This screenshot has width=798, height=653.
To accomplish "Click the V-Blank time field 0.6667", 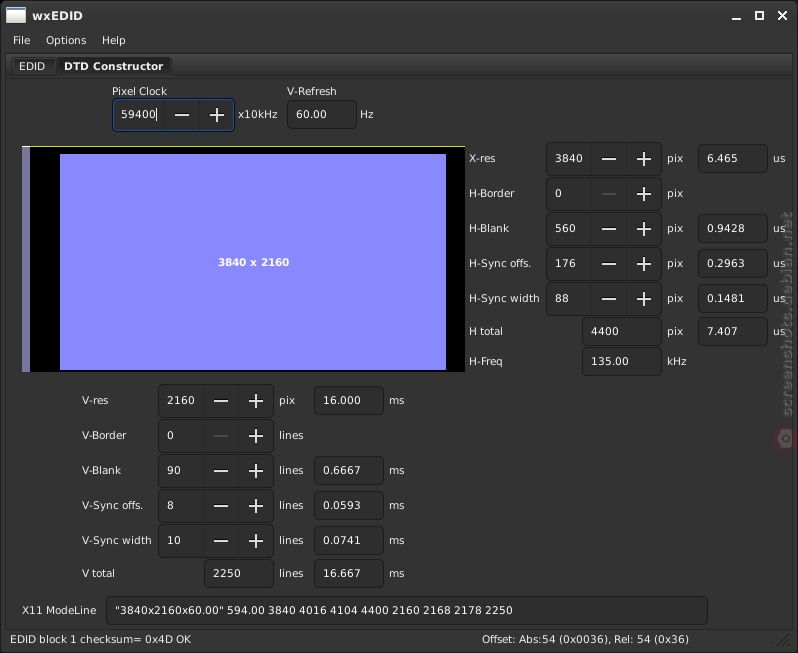I will (x=349, y=471).
